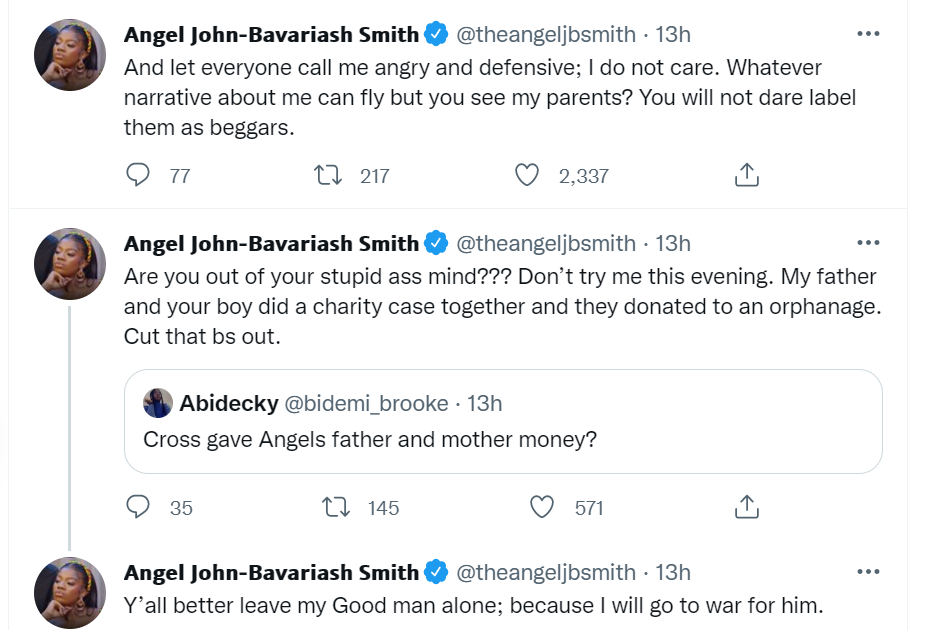The image size is (928, 630).
Task: Open more options on 'Good man' tweet
Action: tap(868, 572)
